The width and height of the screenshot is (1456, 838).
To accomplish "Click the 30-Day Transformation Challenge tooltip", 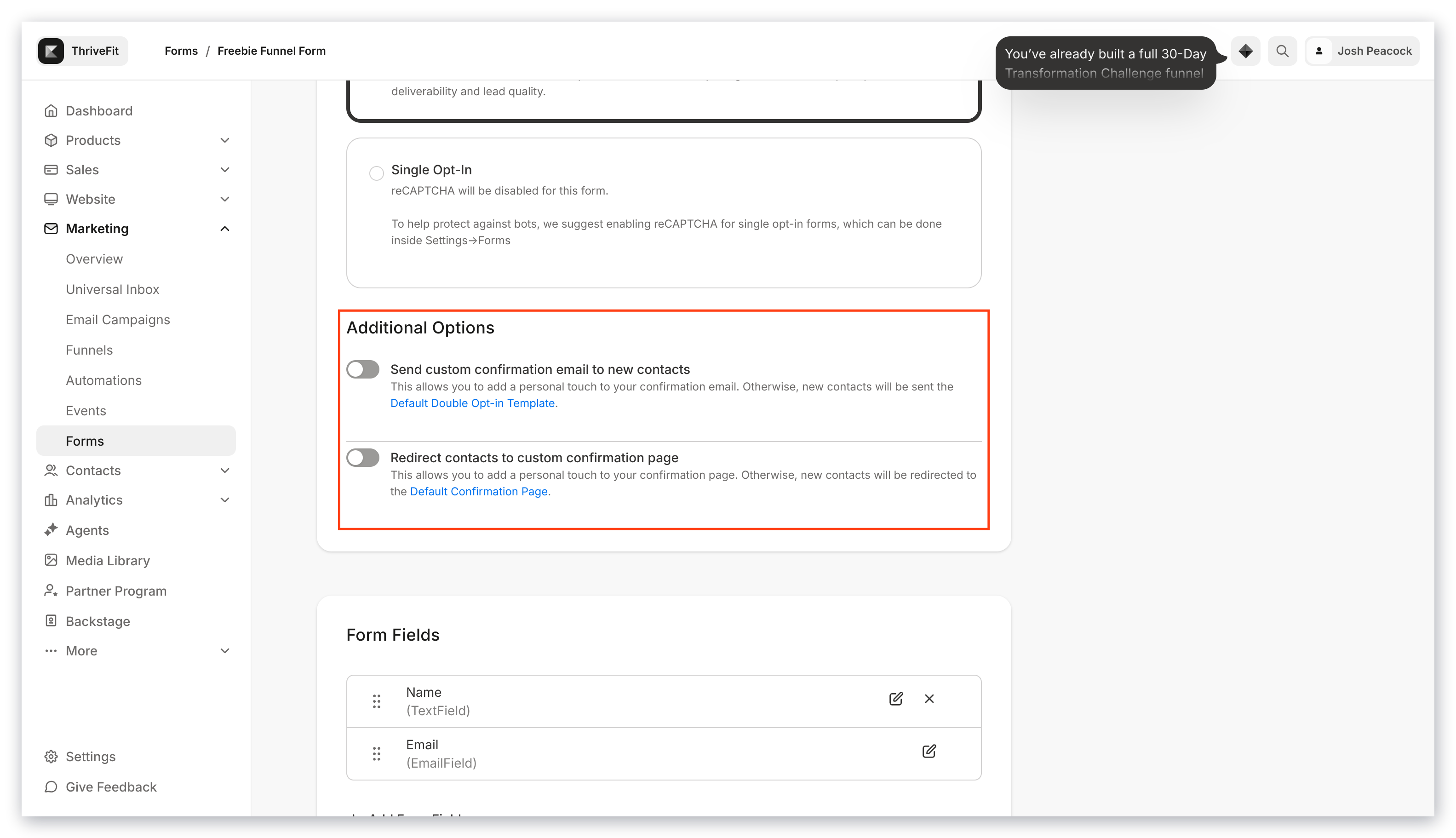I will click(x=1105, y=63).
